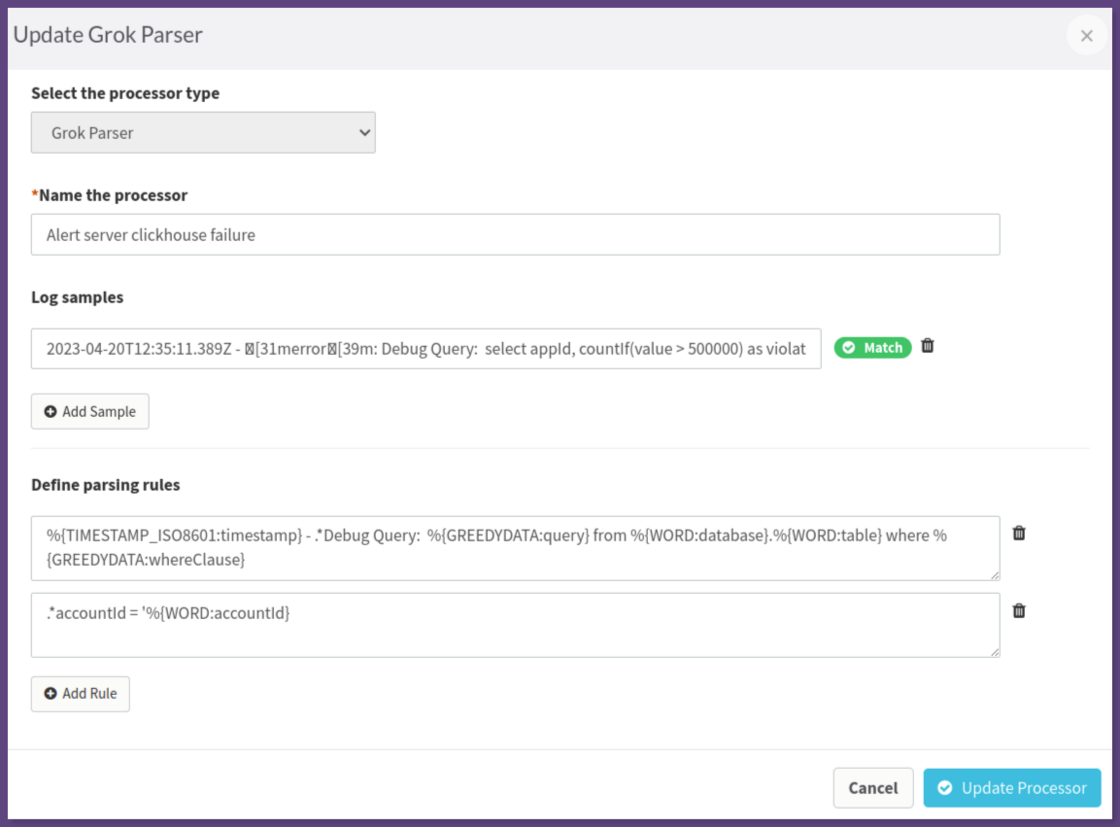Click the TIMESTAMP_ISO8601 parsing rule textarea
Image resolution: width=1120 pixels, height=827 pixels.
click(515, 548)
